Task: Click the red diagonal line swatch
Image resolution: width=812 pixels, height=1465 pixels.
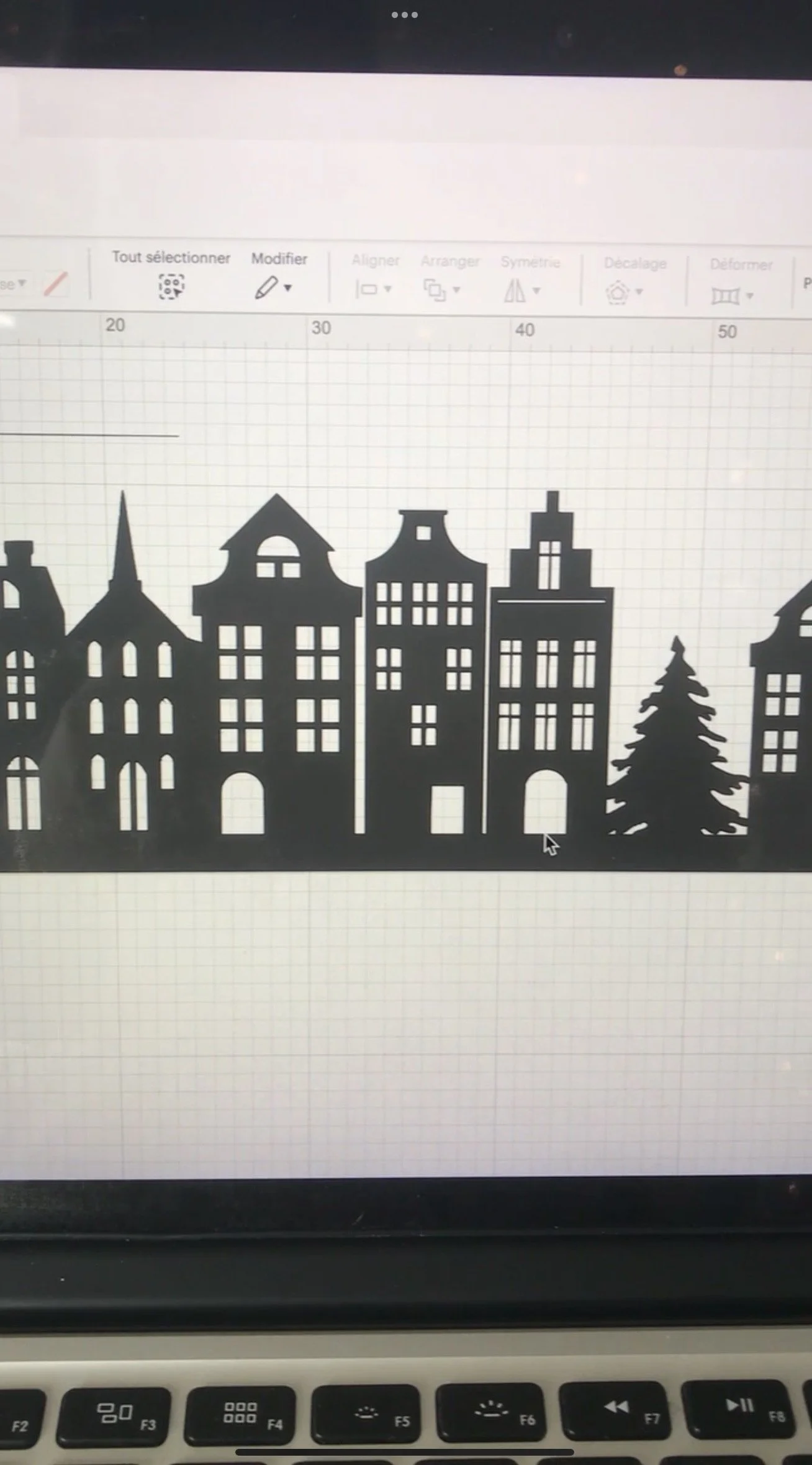Action: point(56,284)
